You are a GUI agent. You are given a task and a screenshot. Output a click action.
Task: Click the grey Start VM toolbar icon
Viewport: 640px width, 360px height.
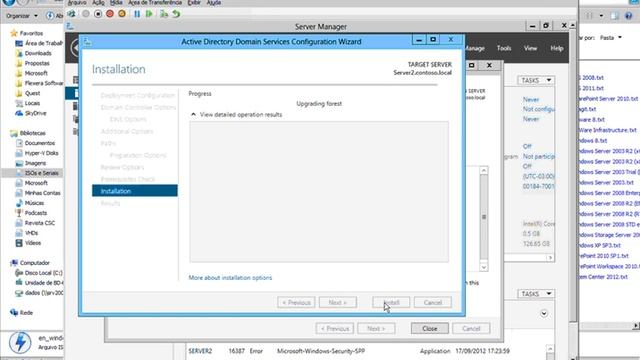[86, 14]
